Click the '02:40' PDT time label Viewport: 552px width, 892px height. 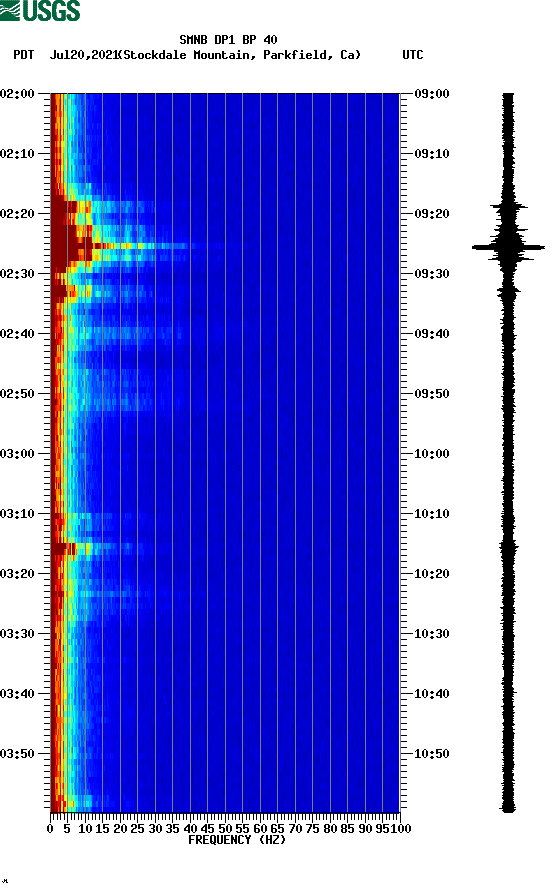click(17, 333)
